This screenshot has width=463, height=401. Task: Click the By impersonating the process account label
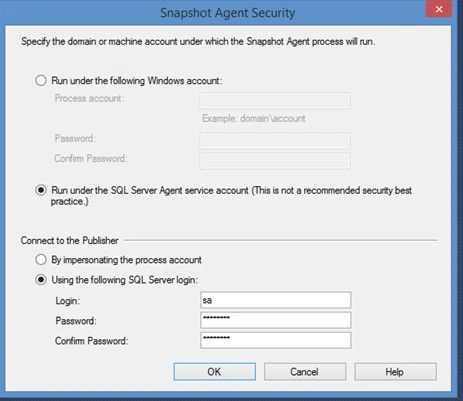[x=126, y=260]
